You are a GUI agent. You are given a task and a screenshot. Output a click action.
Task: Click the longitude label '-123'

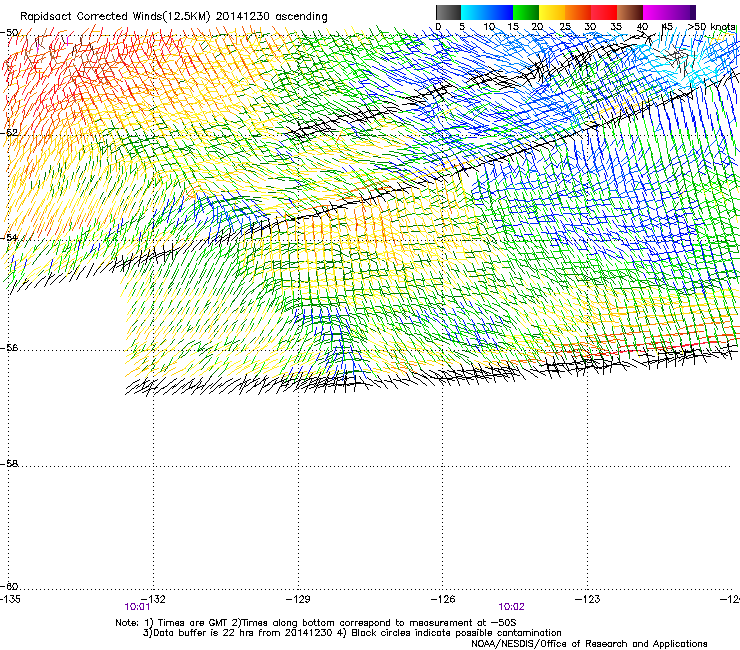588,599
